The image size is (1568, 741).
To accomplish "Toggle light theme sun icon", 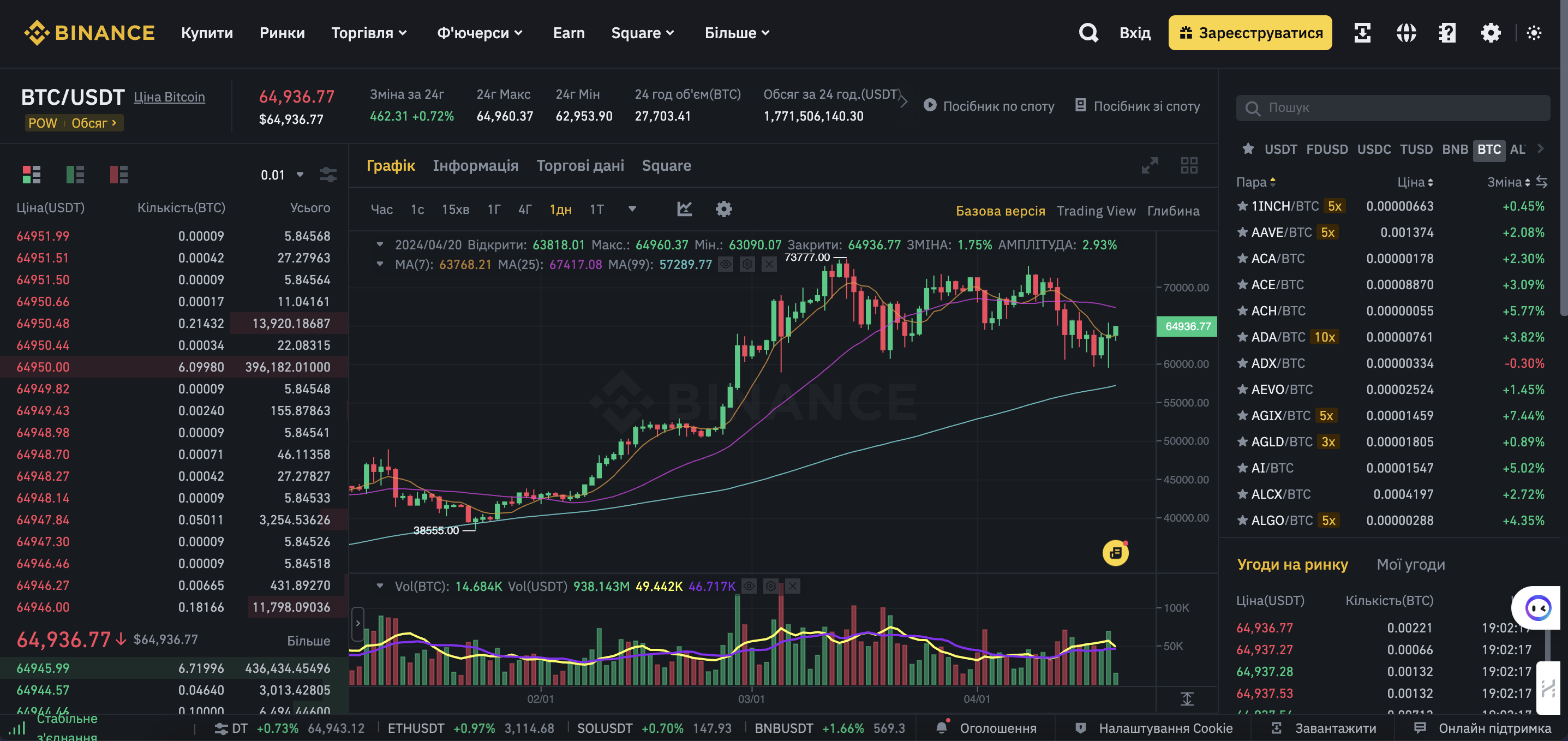I will coord(1534,32).
